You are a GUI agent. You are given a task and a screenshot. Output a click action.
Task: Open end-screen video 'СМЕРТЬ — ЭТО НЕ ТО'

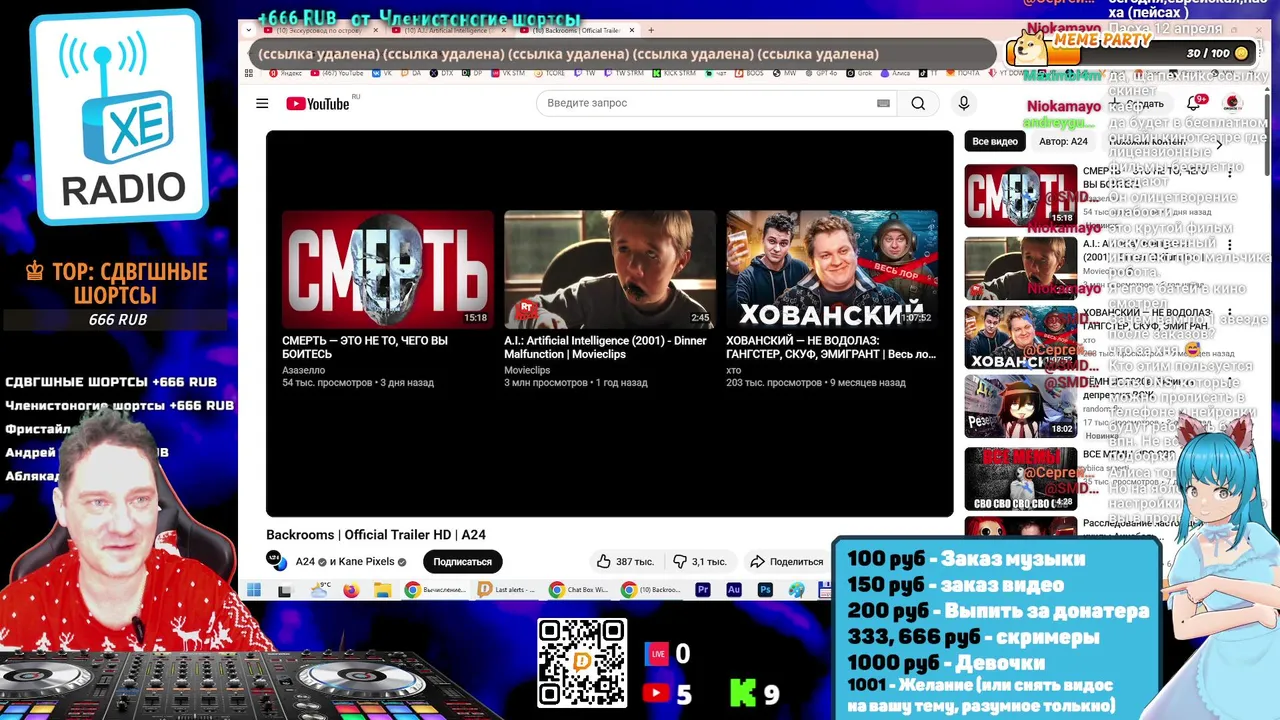(x=388, y=269)
